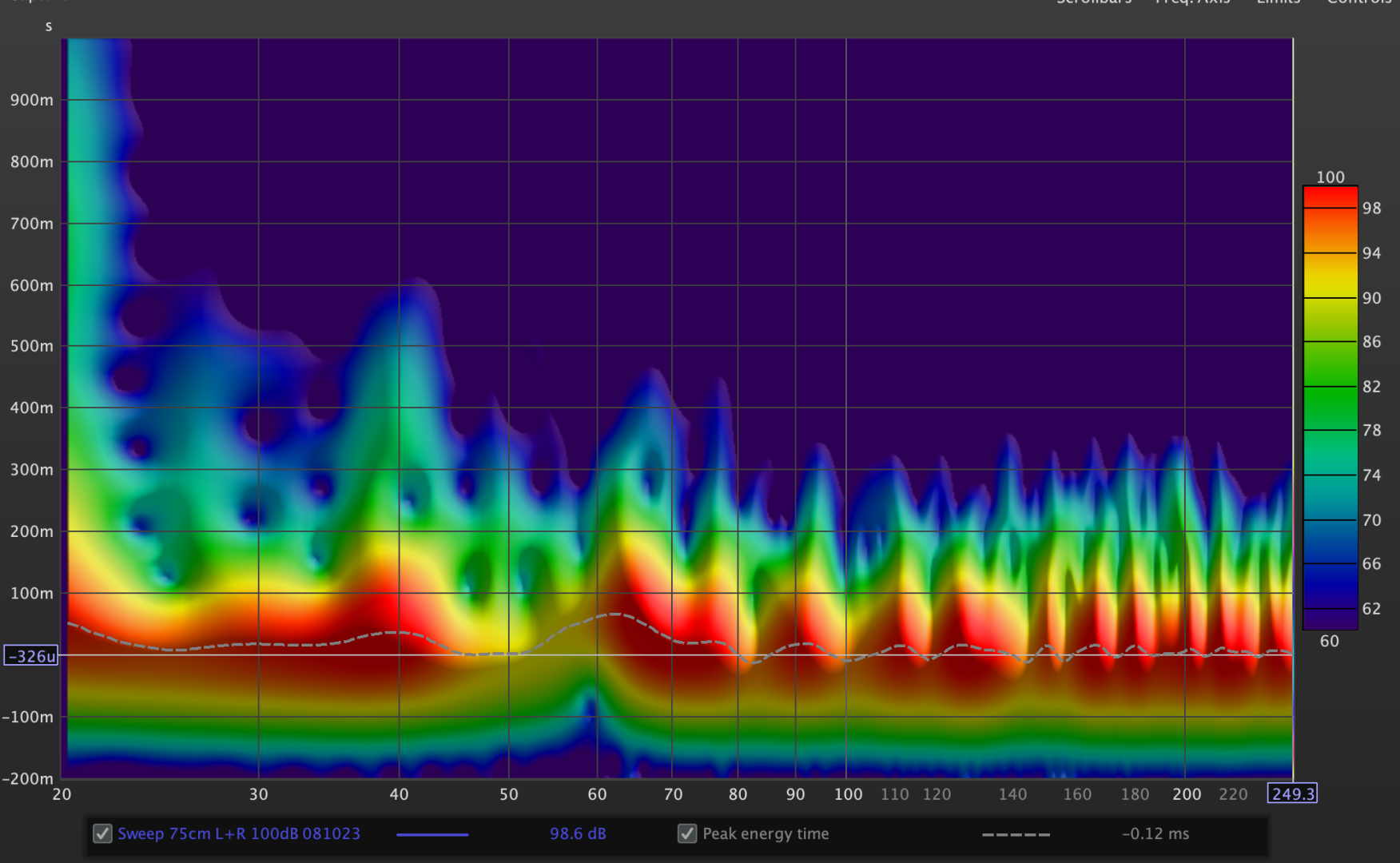Select the -326u time cursor value box
The width and height of the screenshot is (1400, 863).
(x=31, y=656)
